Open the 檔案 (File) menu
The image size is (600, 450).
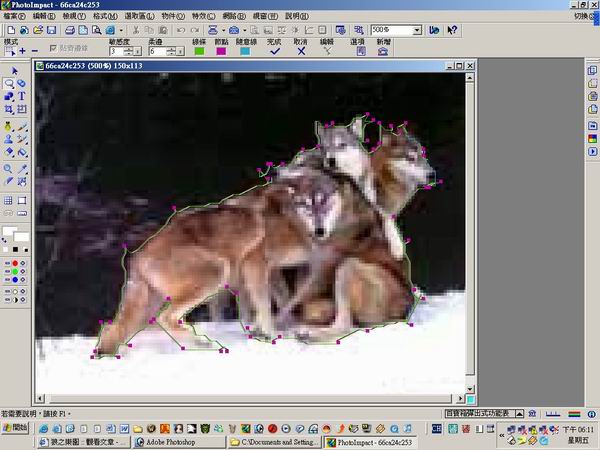[14, 16]
